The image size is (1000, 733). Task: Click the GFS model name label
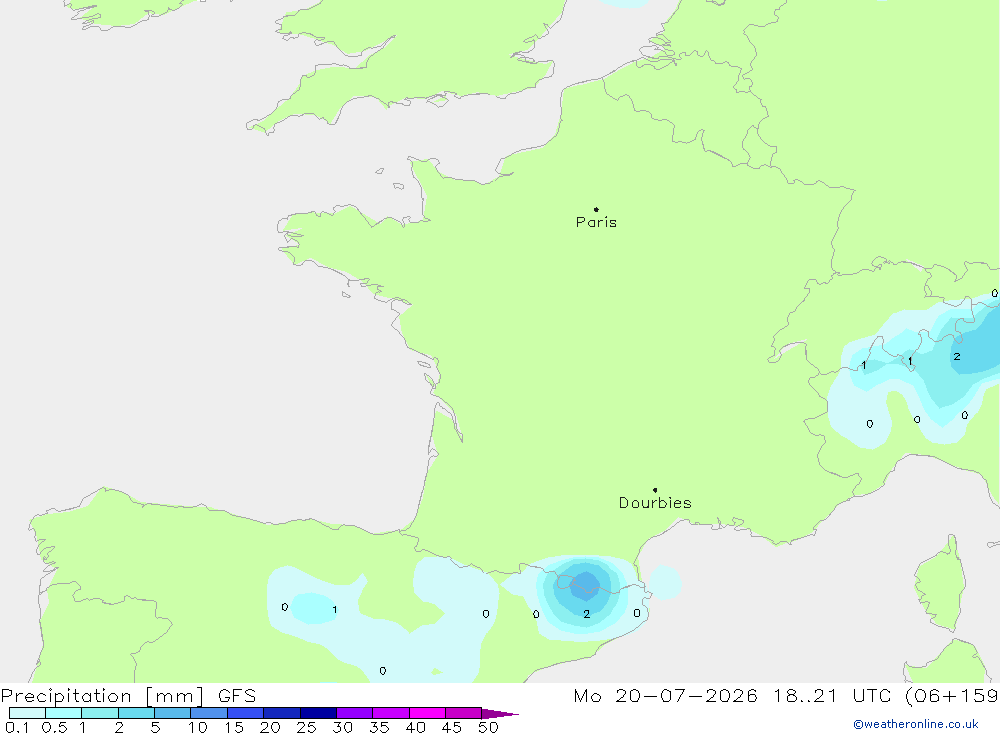click(237, 696)
